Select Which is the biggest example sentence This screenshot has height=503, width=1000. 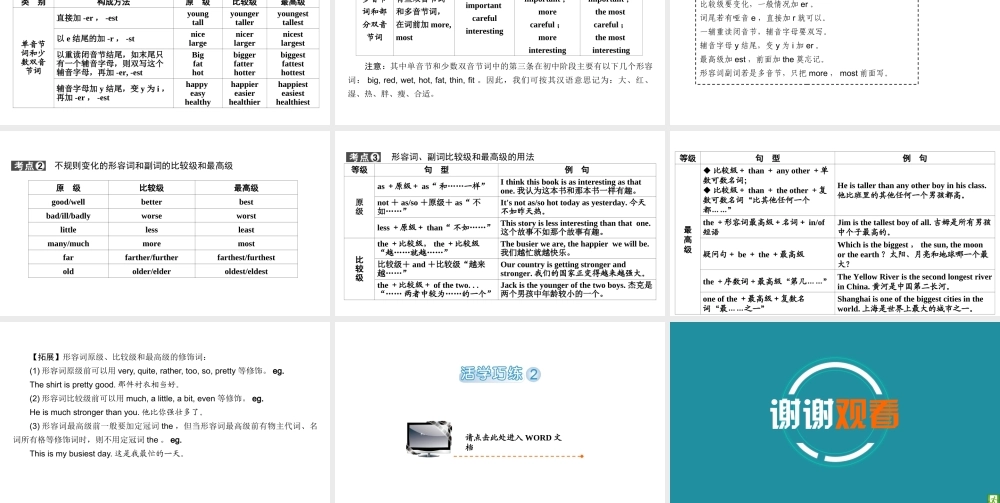(x=915, y=254)
